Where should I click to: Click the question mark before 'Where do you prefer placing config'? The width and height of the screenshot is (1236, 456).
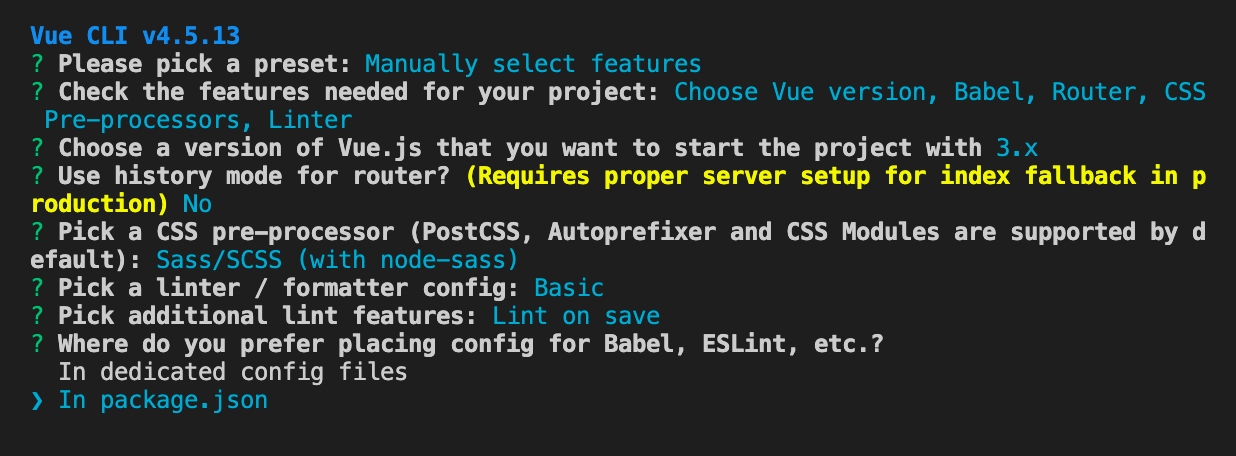coord(37,344)
